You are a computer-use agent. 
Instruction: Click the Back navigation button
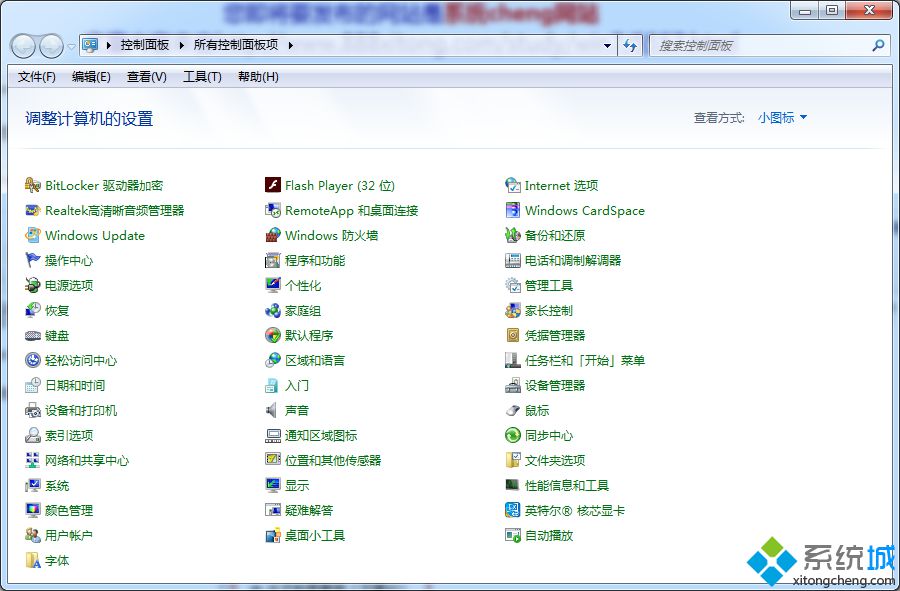(x=23, y=46)
